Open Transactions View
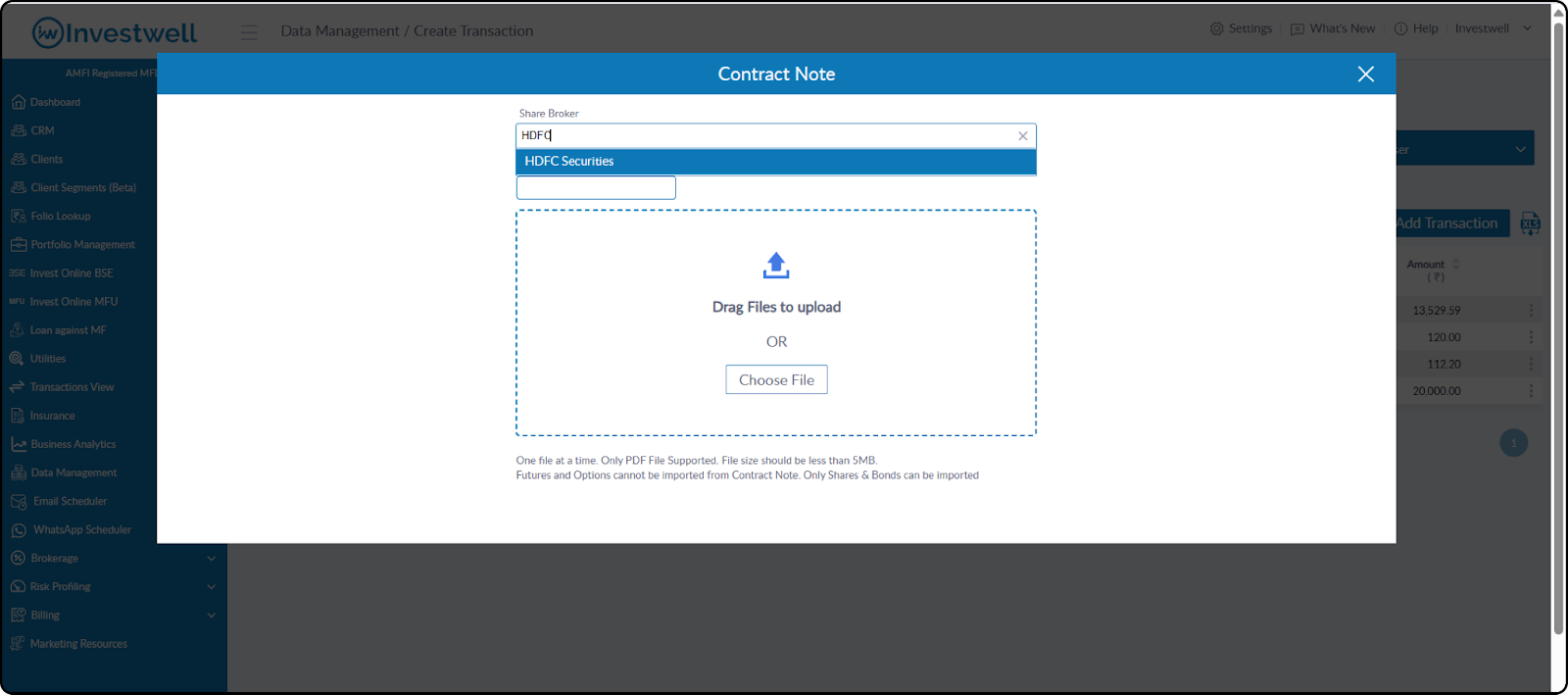Viewport: 1568px width, 695px height. point(72,387)
